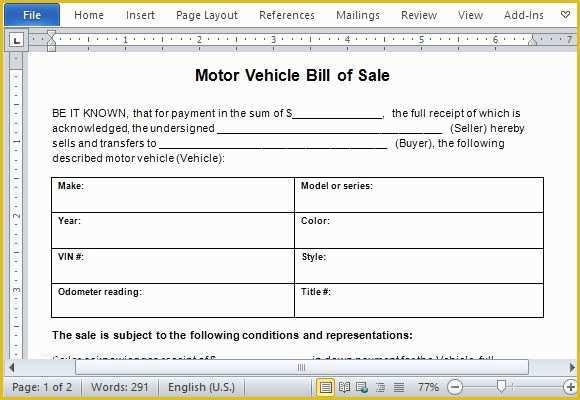Open the References tab
Viewport: 580px width, 400px height.
point(287,15)
